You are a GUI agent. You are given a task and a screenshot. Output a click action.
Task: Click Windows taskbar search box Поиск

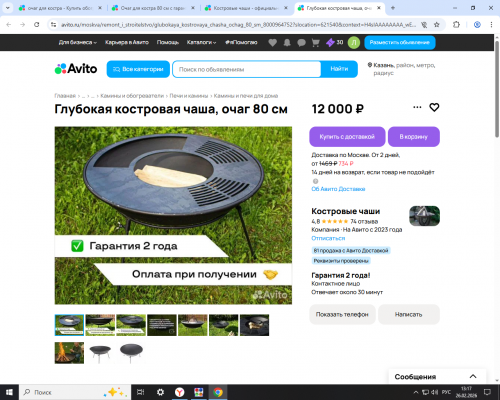[x=75, y=392]
